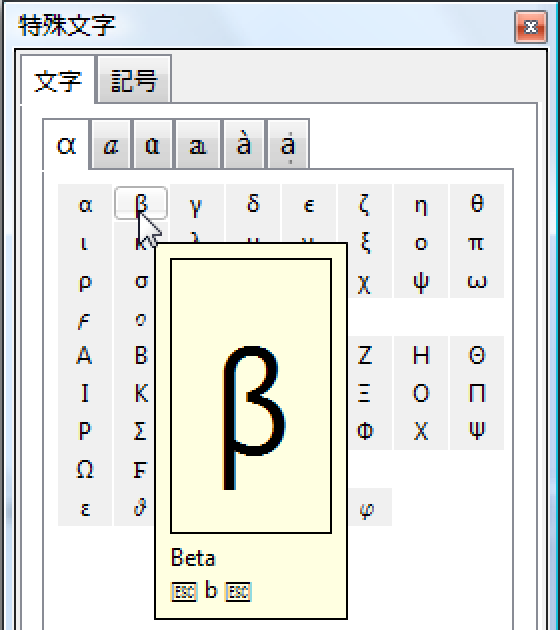This screenshot has width=560, height=630.
Task: Insert lowercase beta character
Action: click(141, 203)
